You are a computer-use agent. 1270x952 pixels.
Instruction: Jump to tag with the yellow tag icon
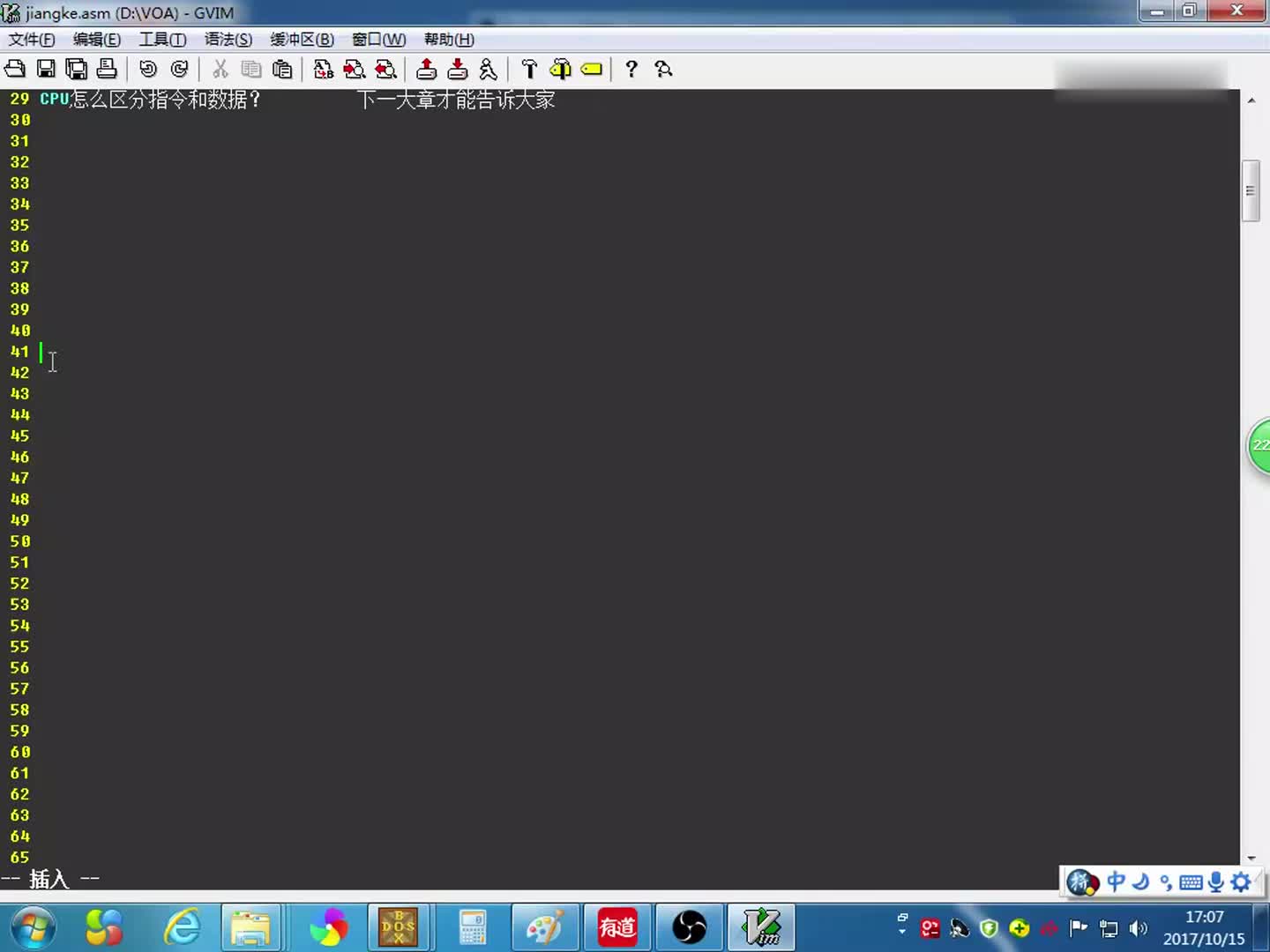coord(592,69)
